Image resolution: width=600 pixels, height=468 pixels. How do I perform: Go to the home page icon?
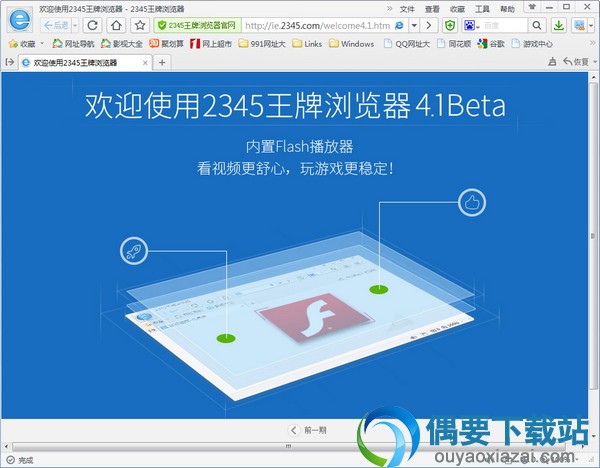[116, 25]
